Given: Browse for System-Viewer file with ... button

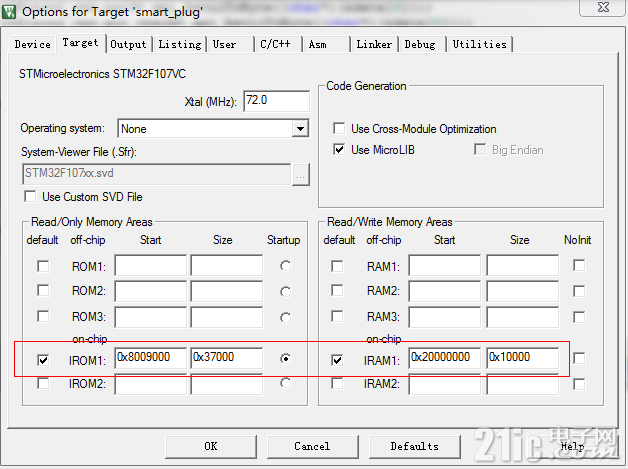Looking at the screenshot, I should (300, 174).
